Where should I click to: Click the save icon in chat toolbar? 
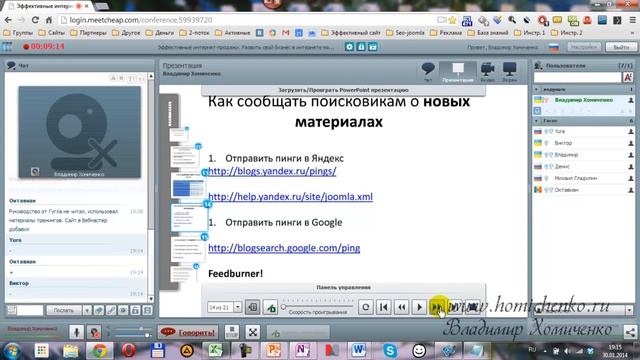click(x=147, y=310)
